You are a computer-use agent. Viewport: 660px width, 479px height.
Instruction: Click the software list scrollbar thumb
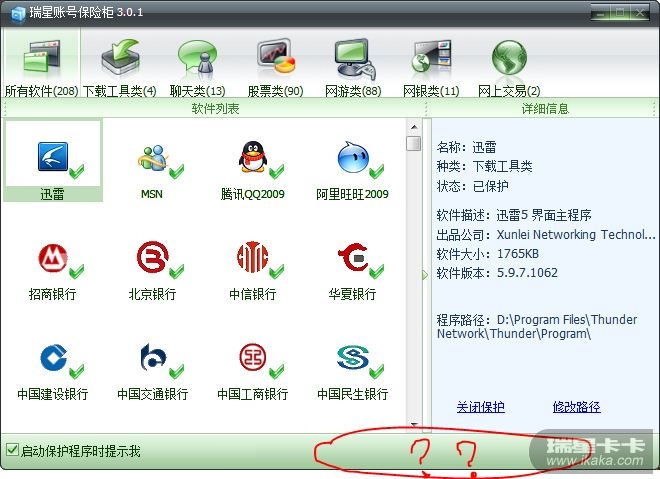click(414, 143)
